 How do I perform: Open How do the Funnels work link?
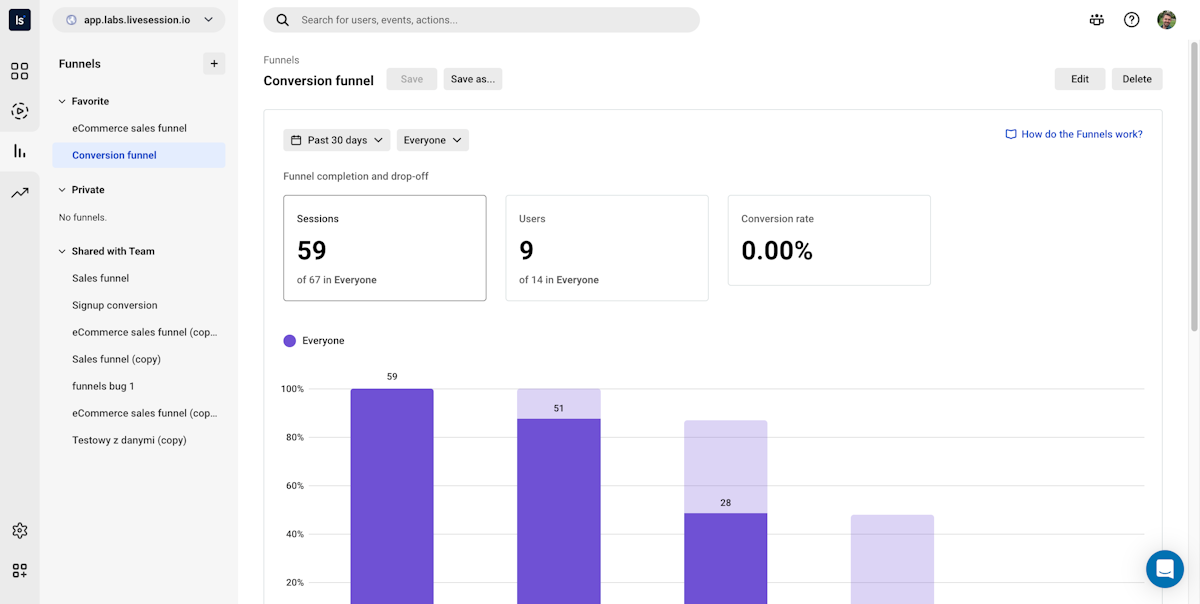[x=1074, y=134]
